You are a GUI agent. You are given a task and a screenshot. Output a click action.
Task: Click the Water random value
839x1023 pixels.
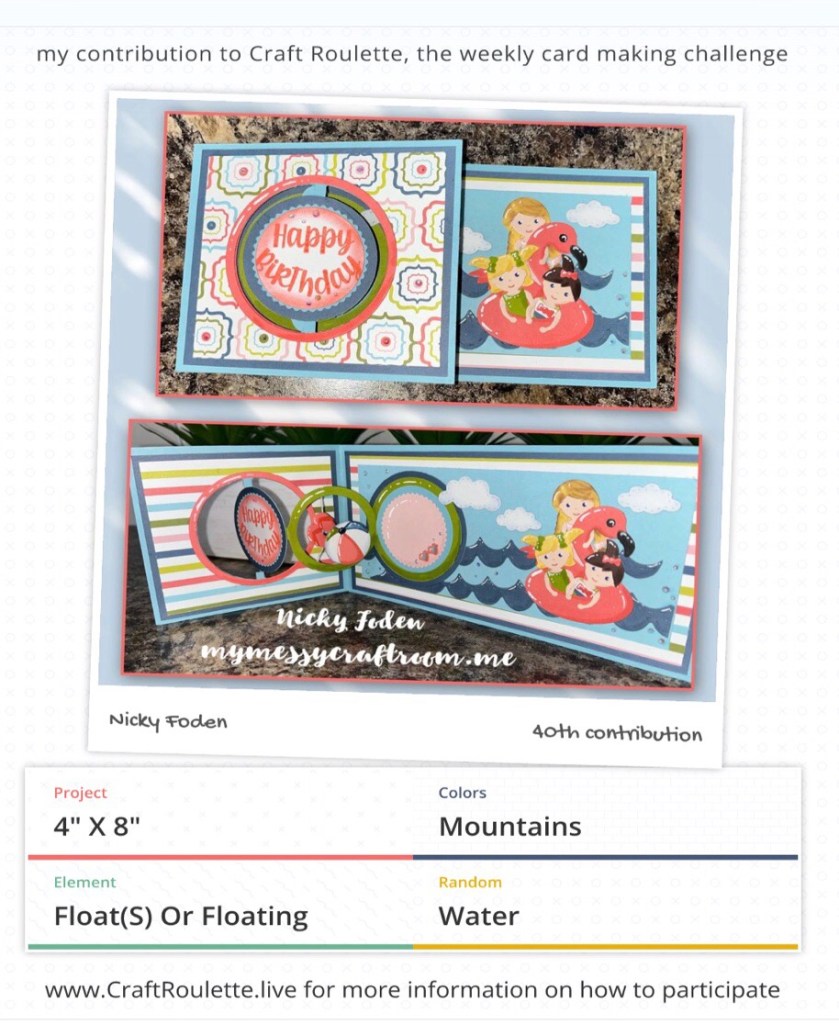479,916
